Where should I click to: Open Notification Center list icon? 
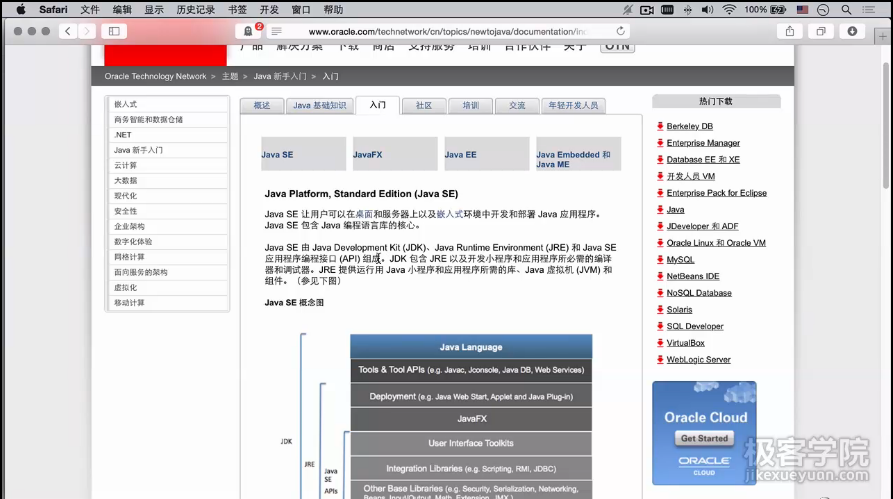pyautogui.click(x=868, y=10)
